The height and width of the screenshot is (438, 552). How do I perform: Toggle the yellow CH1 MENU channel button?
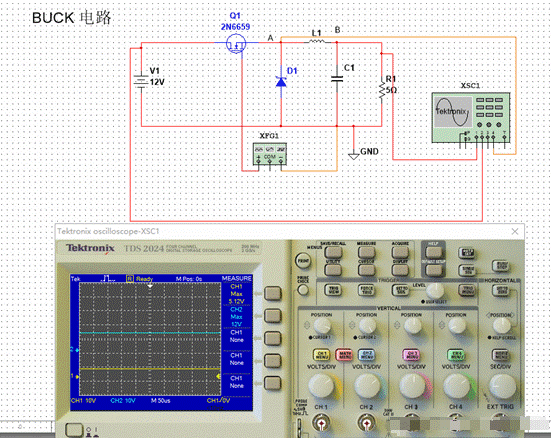point(322,355)
